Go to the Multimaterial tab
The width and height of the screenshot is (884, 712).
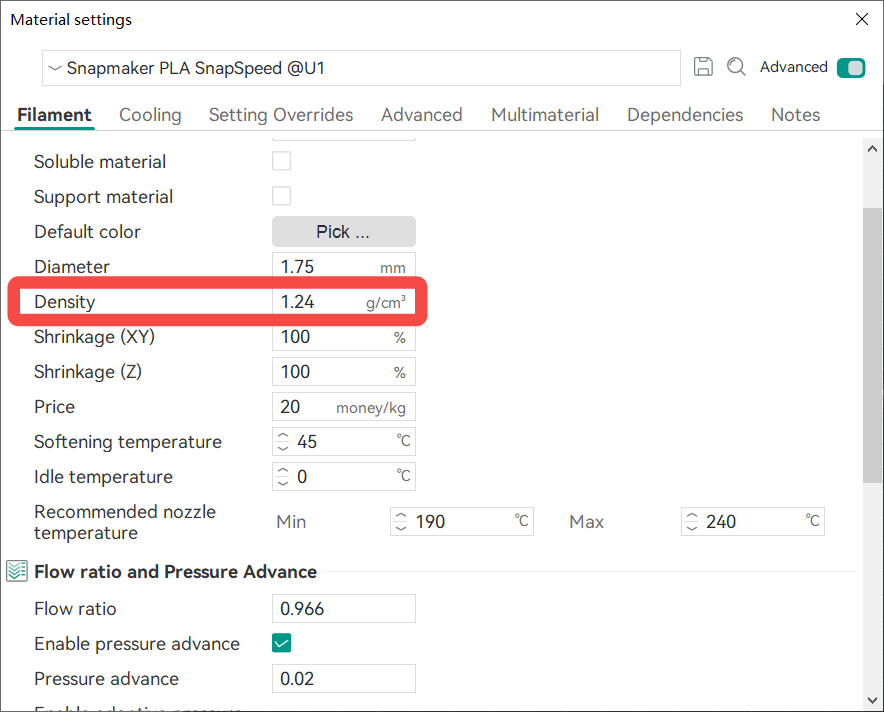tap(545, 115)
